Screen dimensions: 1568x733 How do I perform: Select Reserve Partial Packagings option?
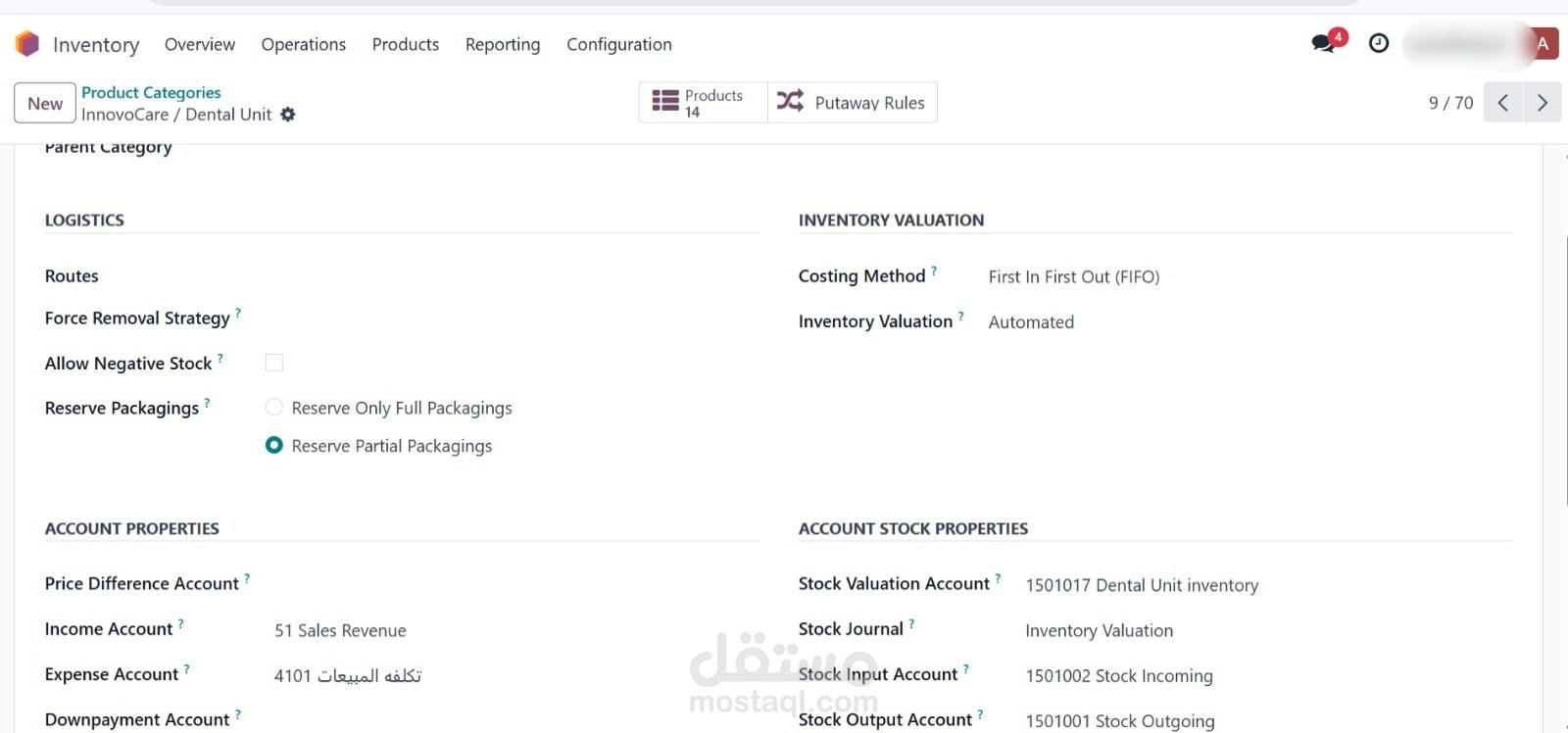(x=274, y=446)
